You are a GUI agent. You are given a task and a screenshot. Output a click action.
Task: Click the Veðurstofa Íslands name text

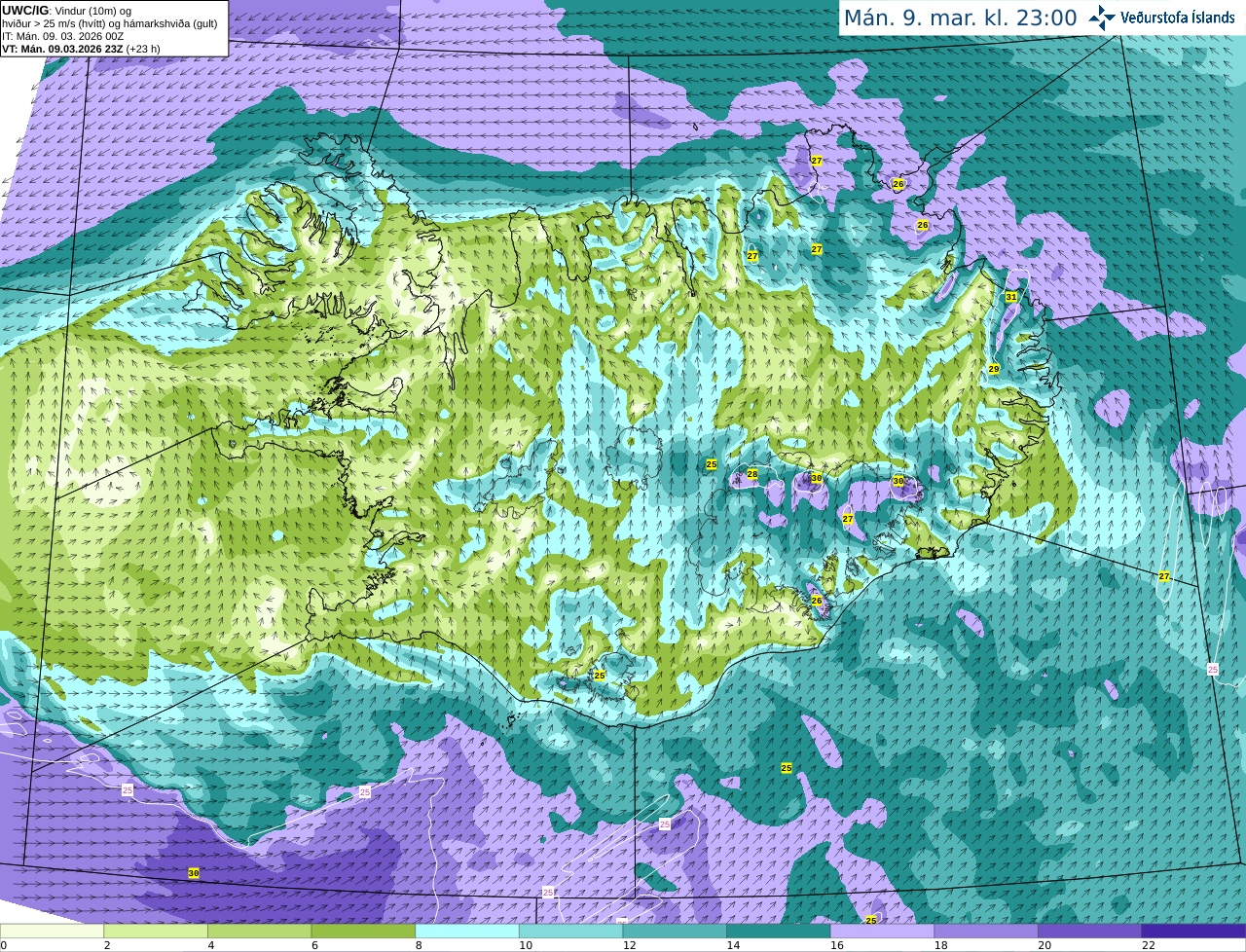tap(1177, 18)
